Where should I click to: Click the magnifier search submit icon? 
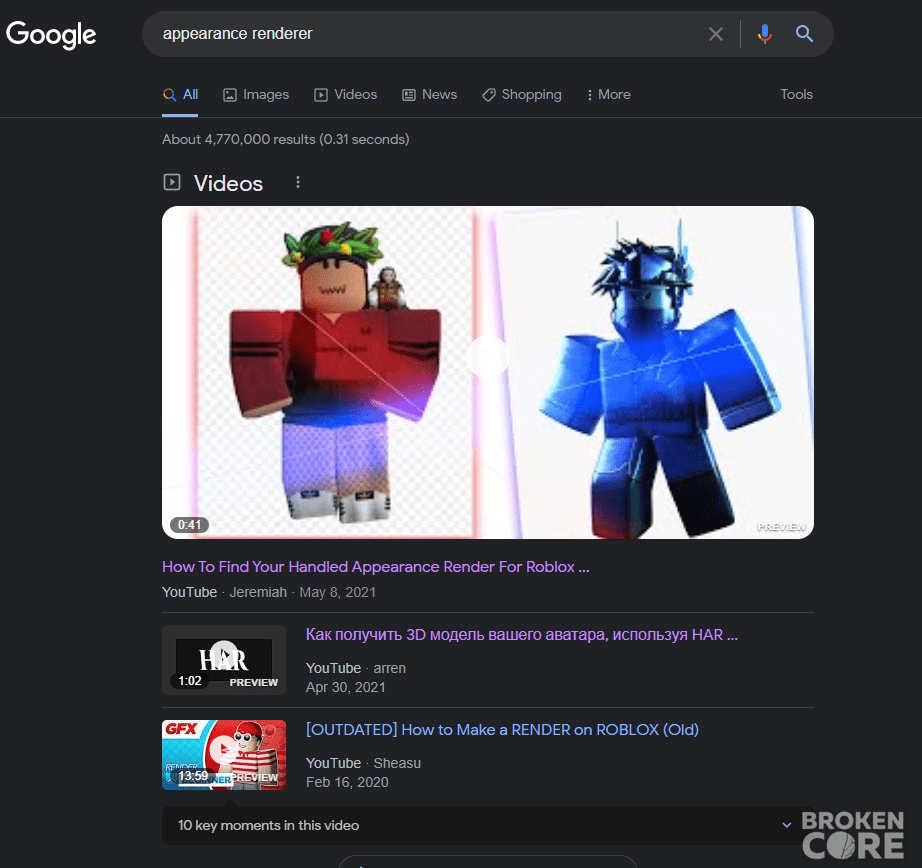coord(804,34)
